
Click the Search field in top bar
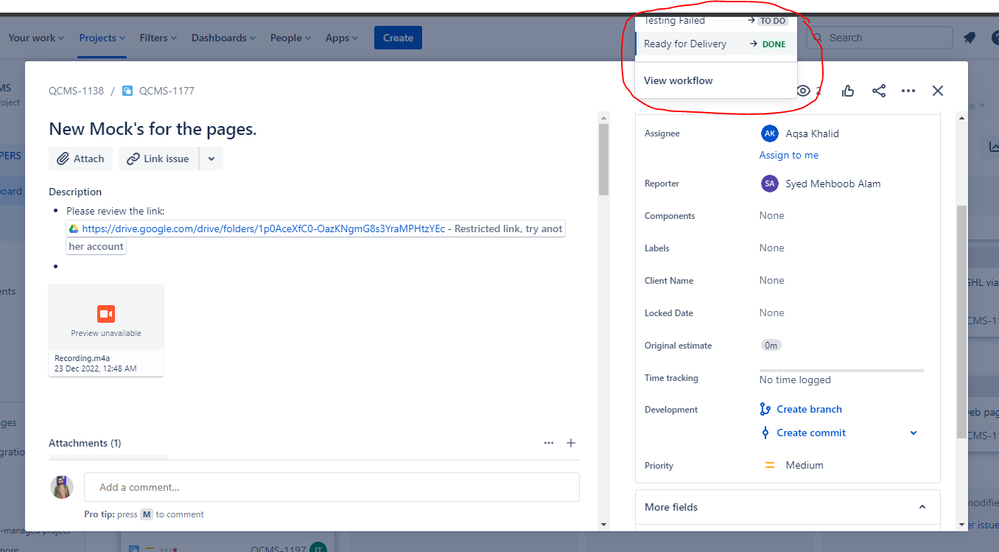[879, 38]
